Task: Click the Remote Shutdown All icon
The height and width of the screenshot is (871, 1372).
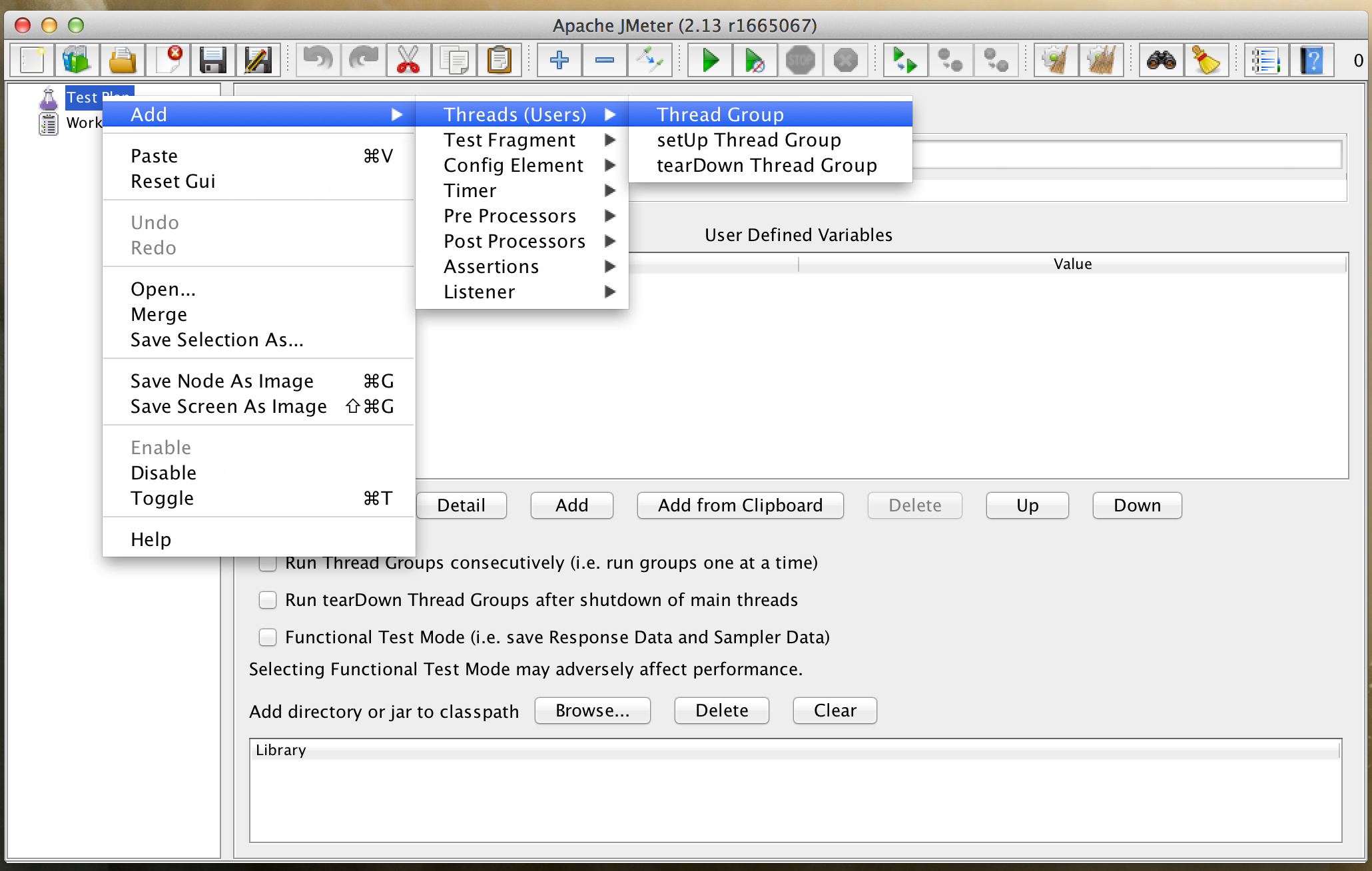Action: click(x=996, y=61)
